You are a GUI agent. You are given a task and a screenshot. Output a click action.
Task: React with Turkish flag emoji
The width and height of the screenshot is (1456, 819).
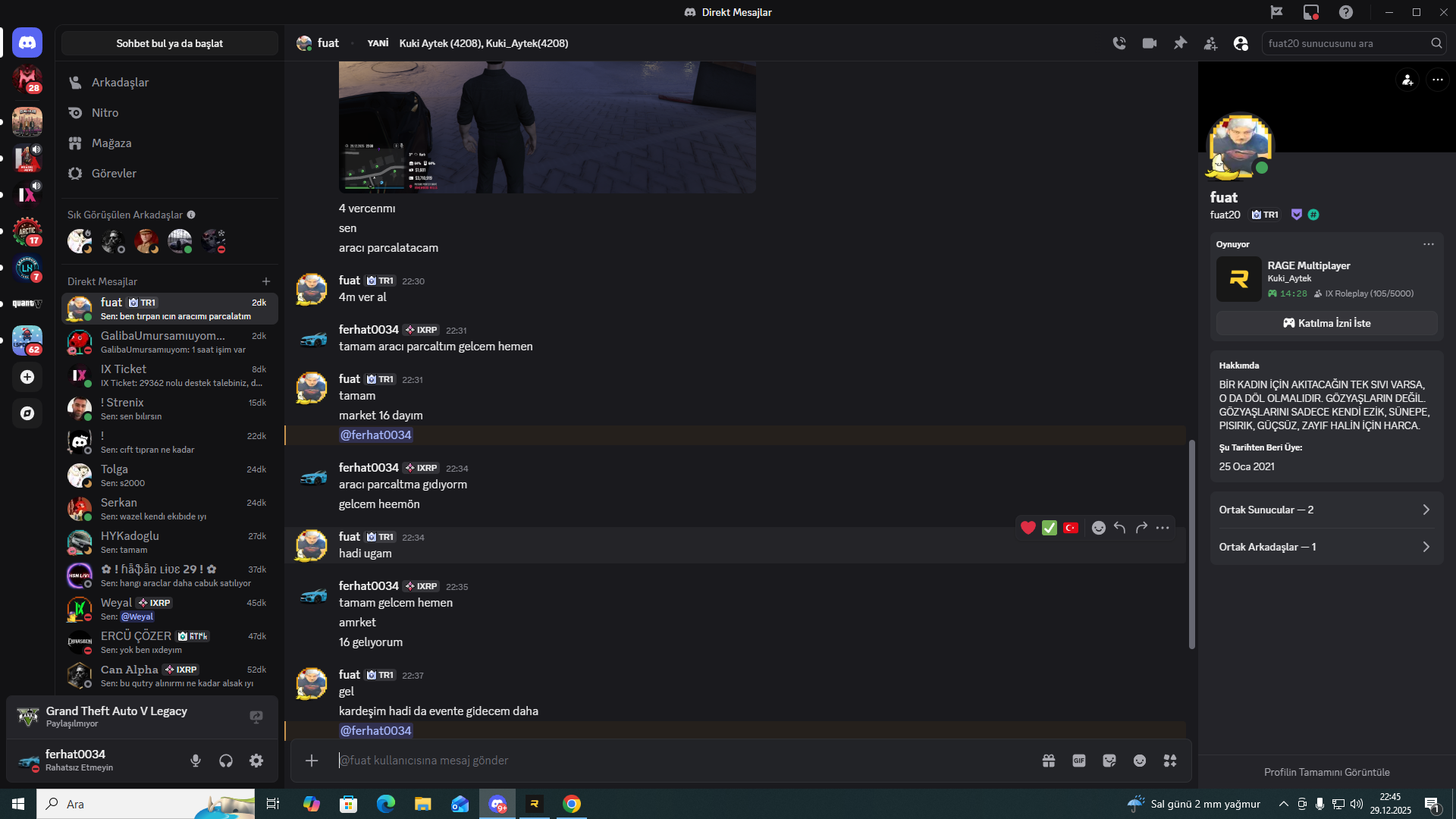point(1071,528)
